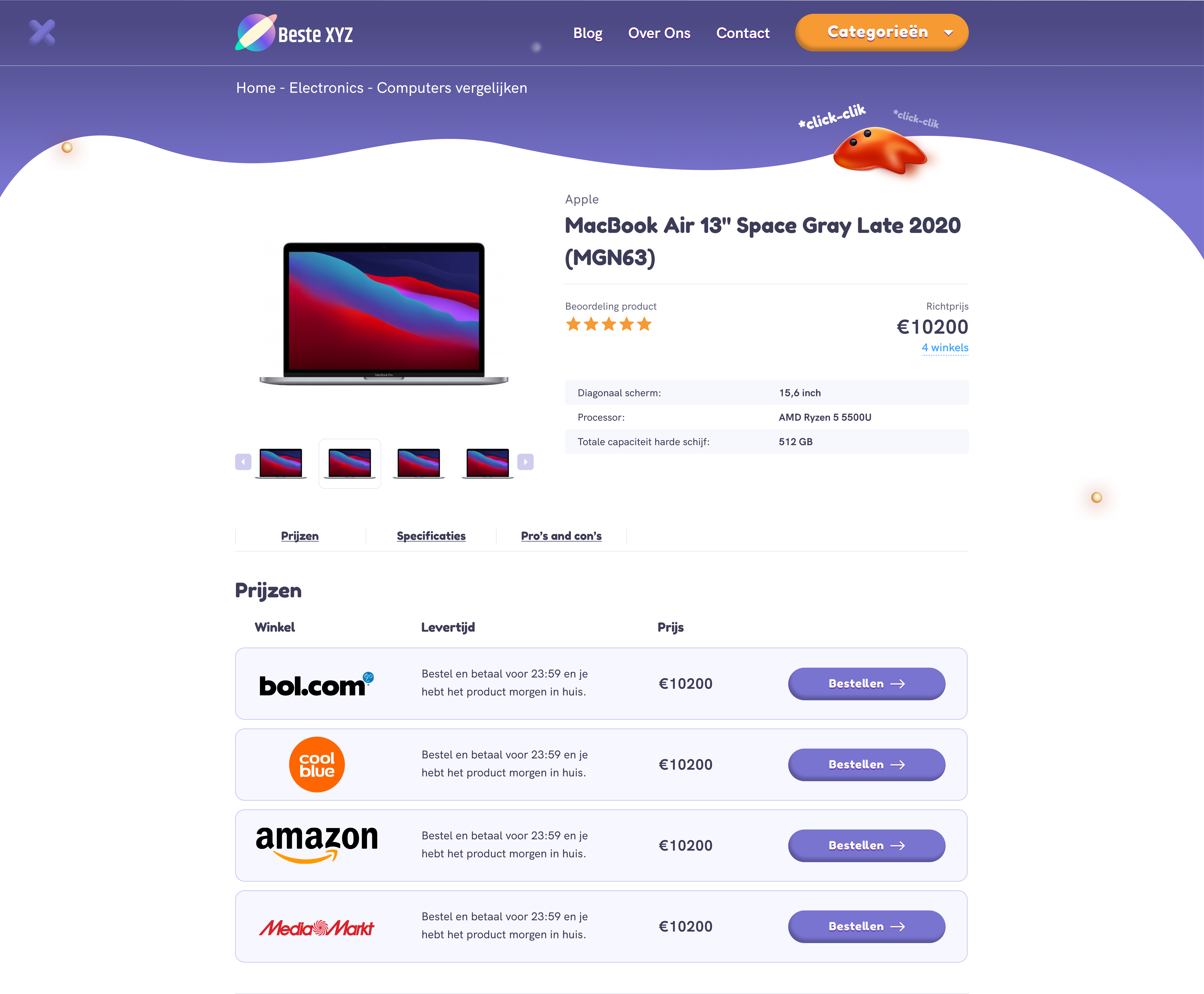Select the Prijzen tab
Image resolution: width=1204 pixels, height=994 pixels.
click(300, 536)
